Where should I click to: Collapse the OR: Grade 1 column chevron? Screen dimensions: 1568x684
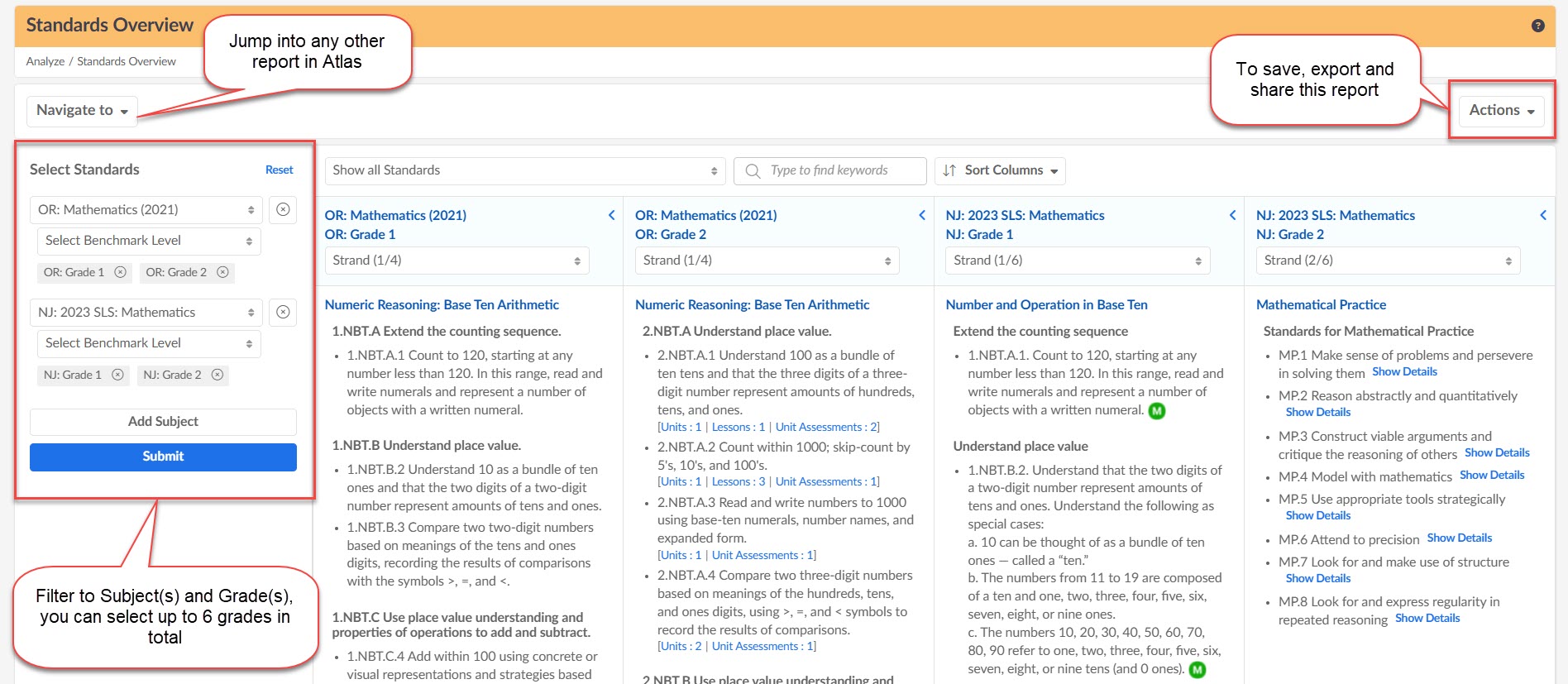pyautogui.click(x=611, y=215)
